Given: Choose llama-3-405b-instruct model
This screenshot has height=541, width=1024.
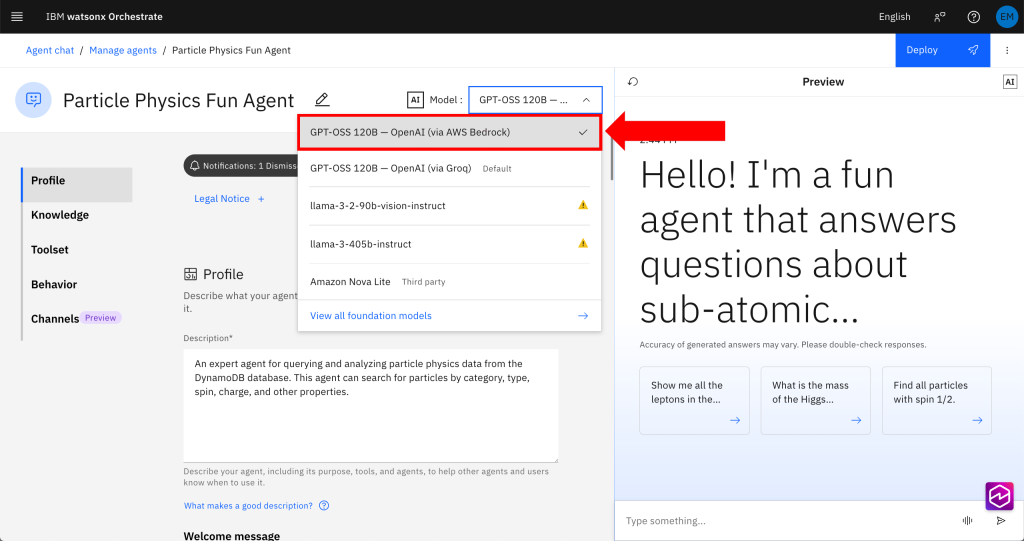Looking at the screenshot, I should tap(449, 244).
